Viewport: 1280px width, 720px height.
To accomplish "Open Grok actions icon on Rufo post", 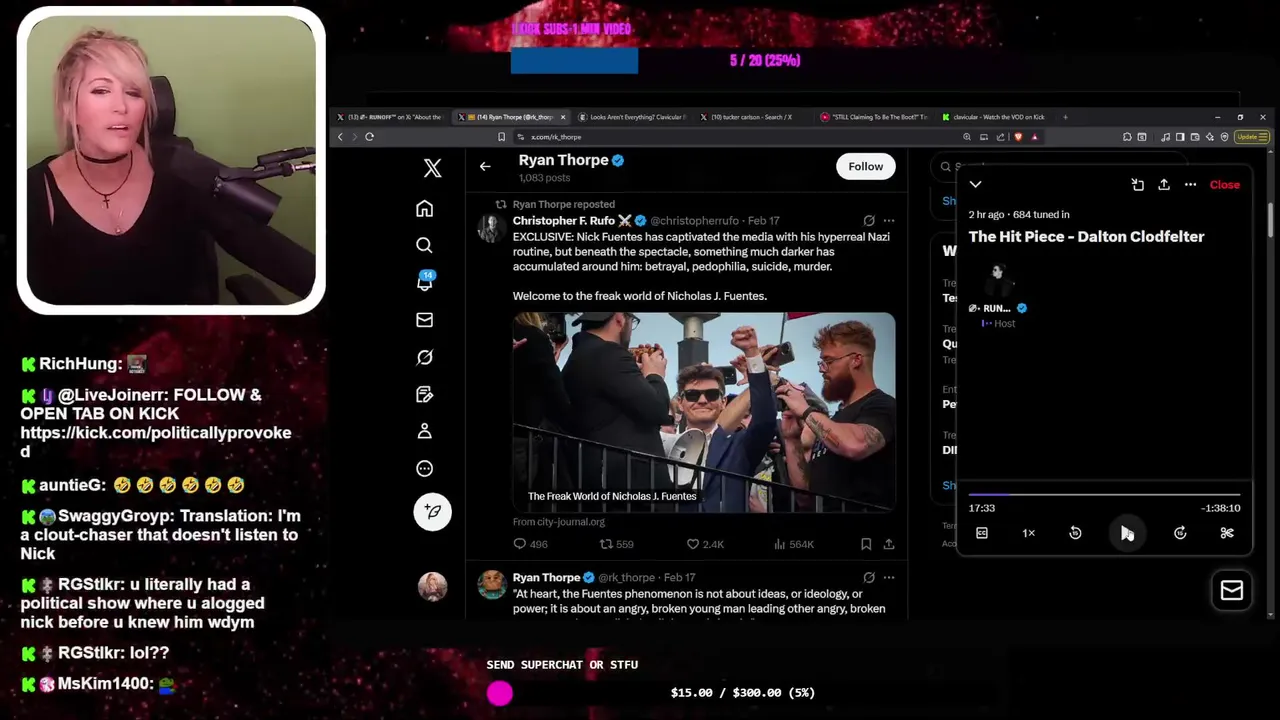I will point(869,221).
